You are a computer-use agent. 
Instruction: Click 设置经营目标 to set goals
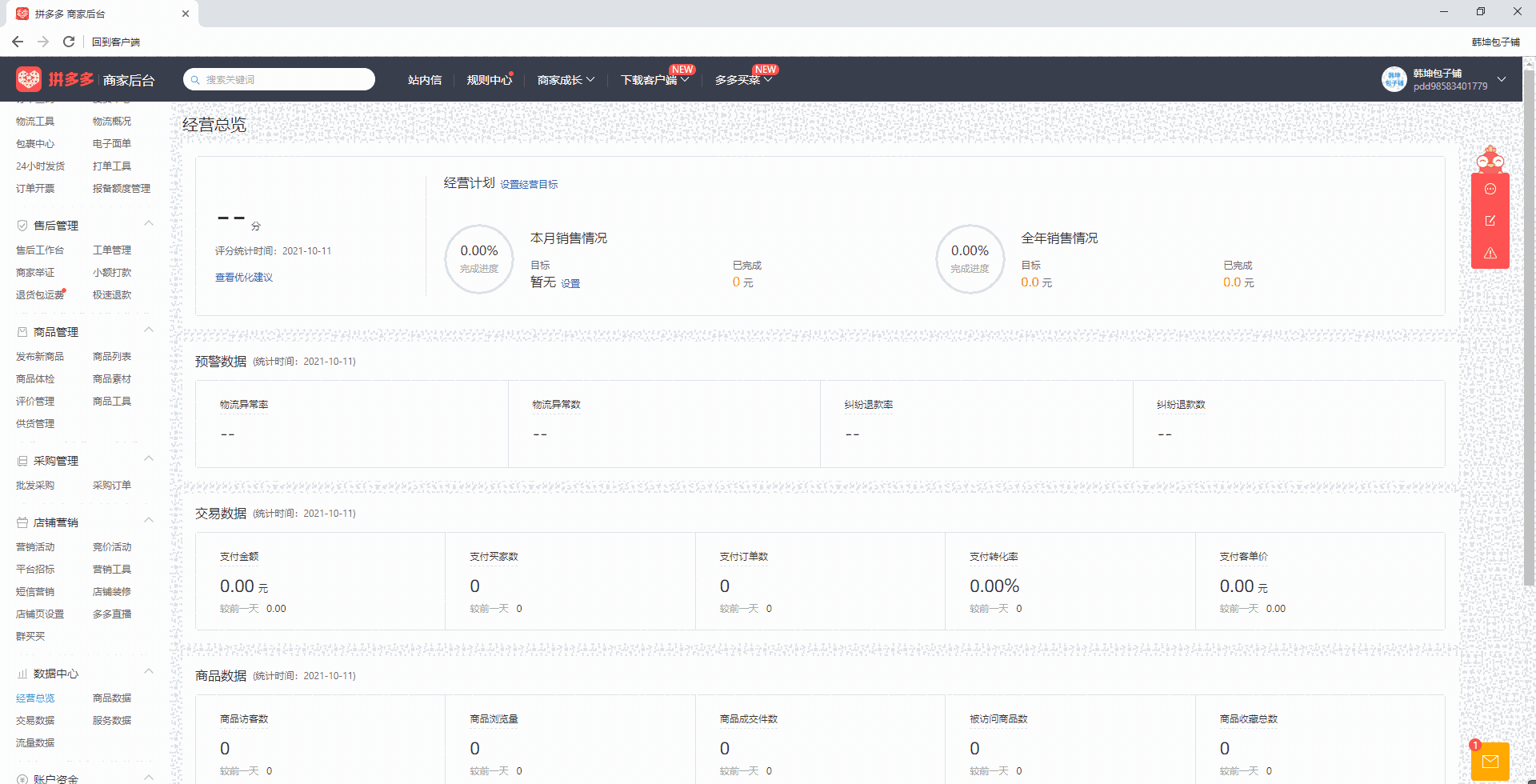point(529,184)
